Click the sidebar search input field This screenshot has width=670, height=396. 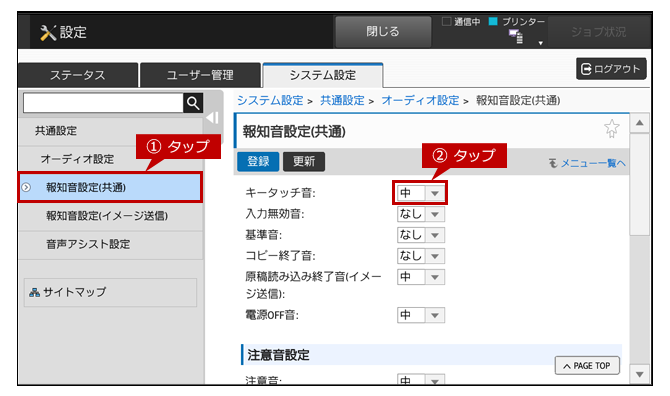(103, 103)
